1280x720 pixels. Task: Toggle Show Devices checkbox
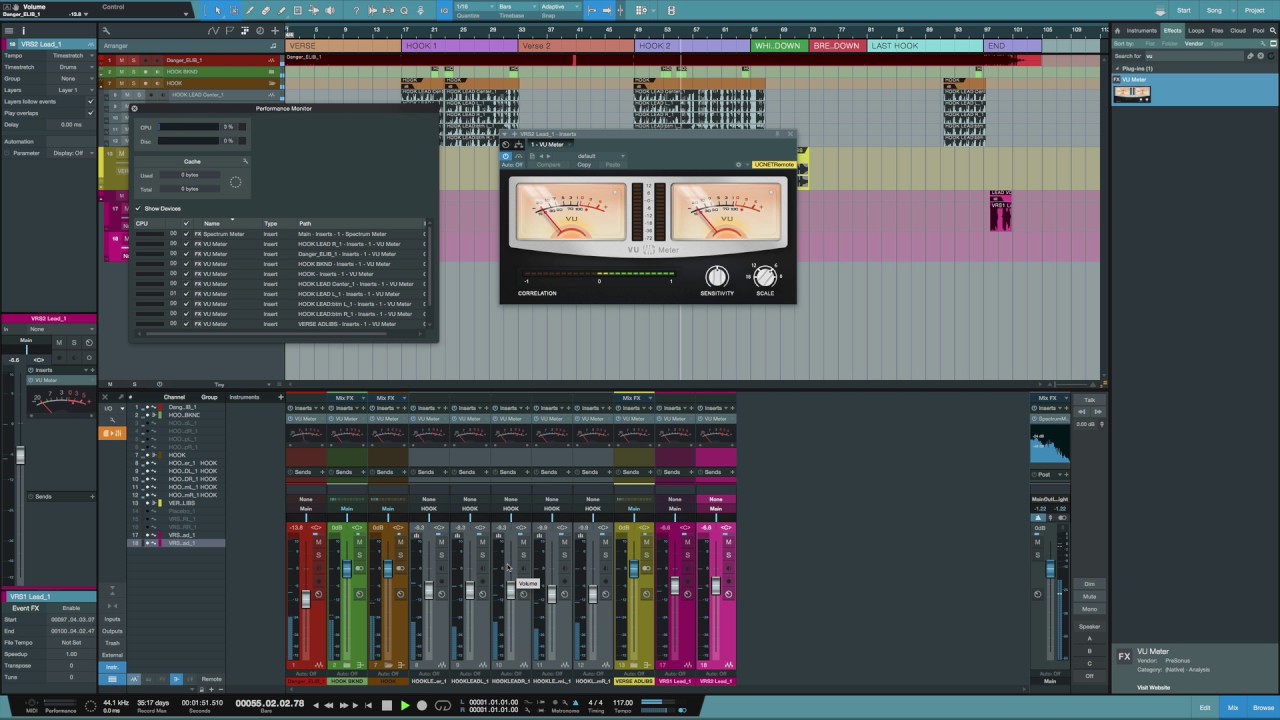(x=138, y=208)
